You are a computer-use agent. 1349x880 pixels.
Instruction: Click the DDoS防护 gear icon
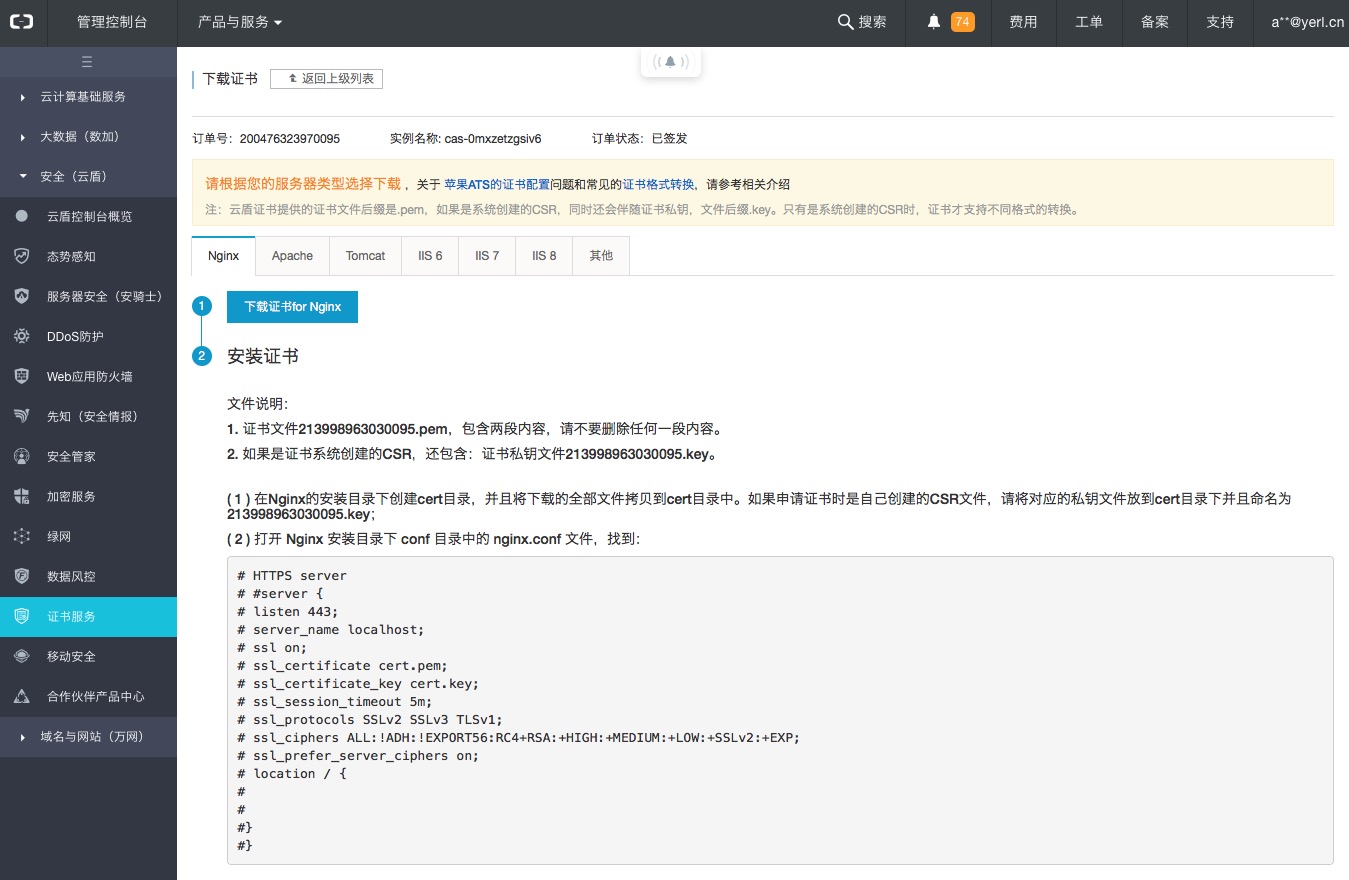tap(22, 336)
